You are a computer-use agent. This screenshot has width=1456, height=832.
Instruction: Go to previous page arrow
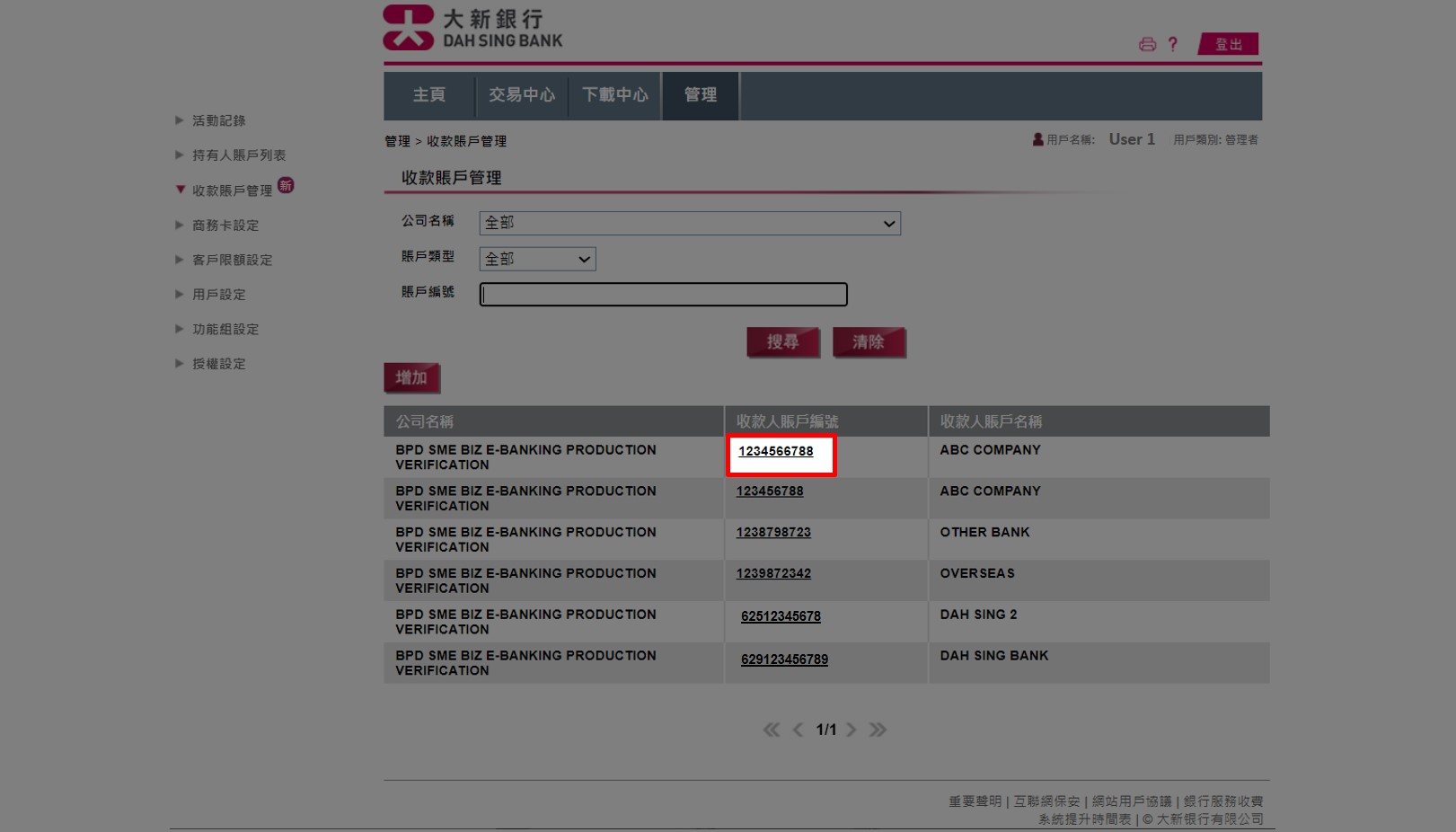click(798, 730)
